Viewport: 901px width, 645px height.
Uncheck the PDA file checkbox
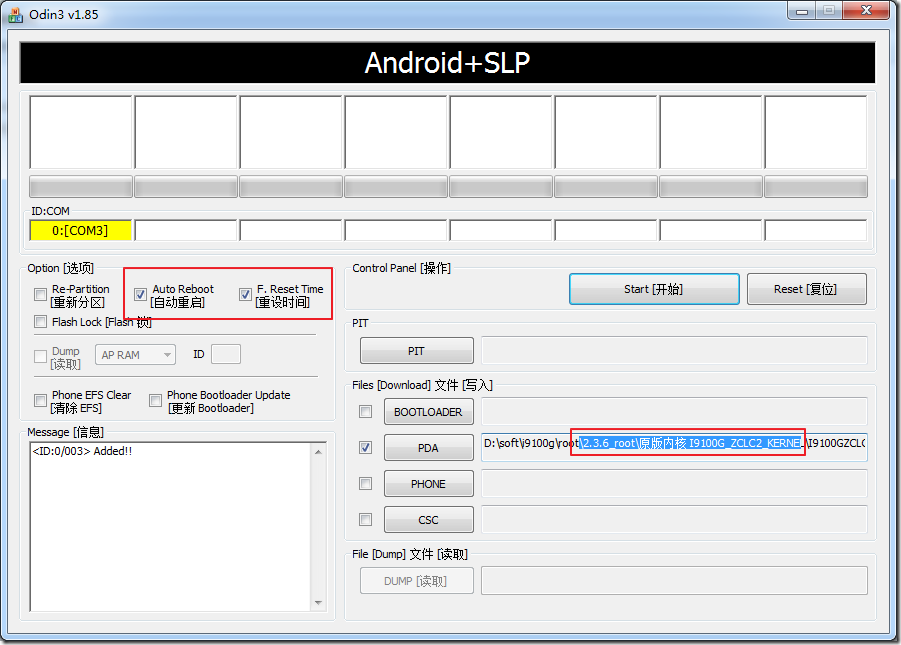[365, 447]
